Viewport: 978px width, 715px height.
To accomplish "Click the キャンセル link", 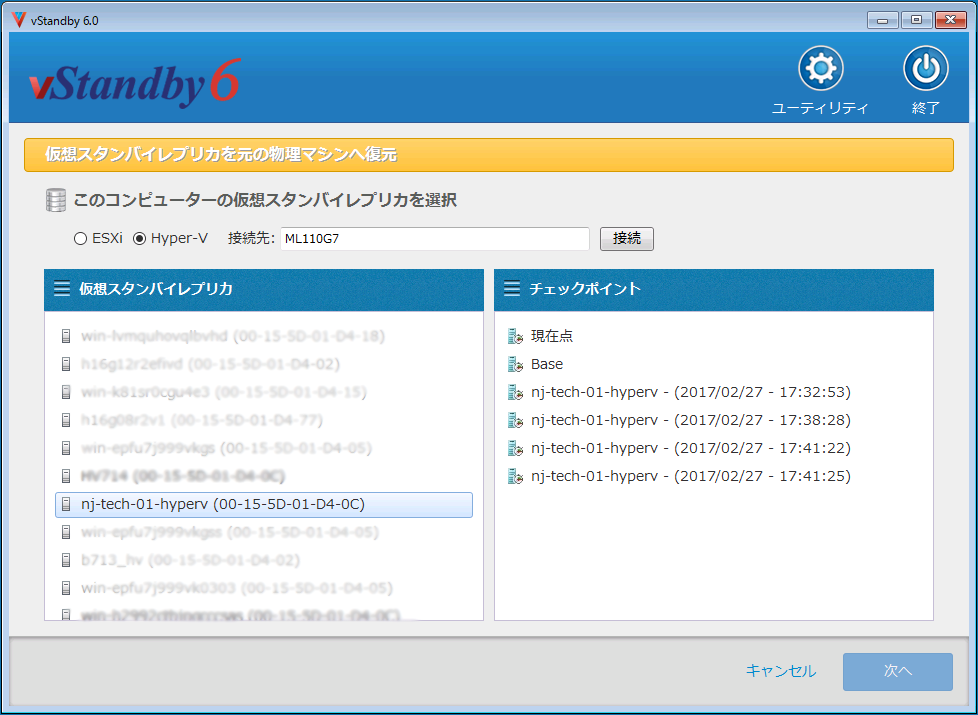I will tap(780, 671).
